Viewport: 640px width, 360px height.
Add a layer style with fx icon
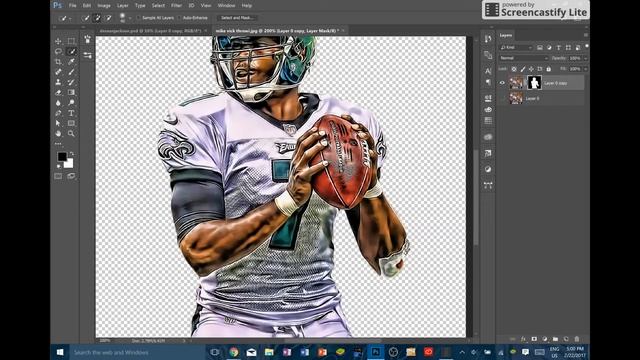tap(523, 339)
